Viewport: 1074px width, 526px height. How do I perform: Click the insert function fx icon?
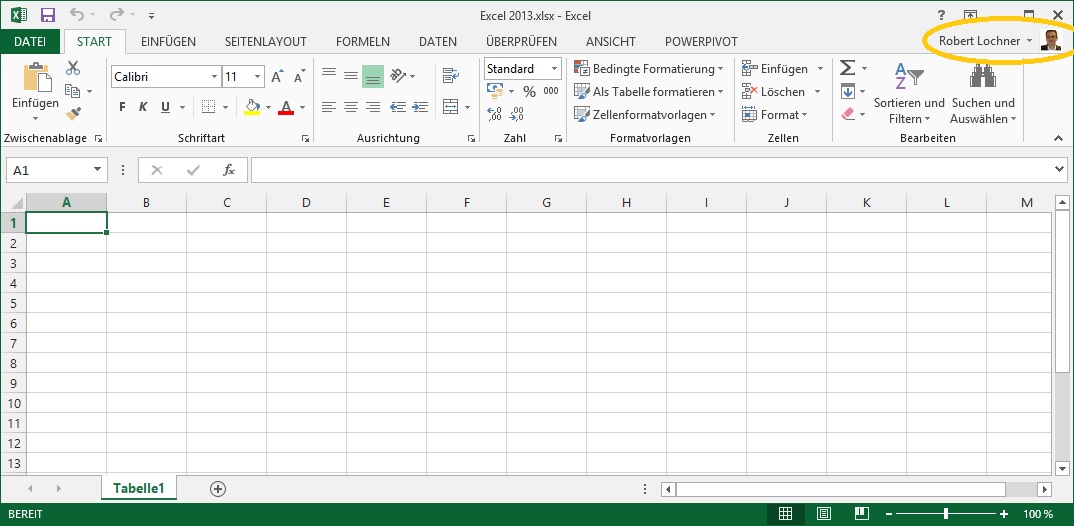coord(229,170)
